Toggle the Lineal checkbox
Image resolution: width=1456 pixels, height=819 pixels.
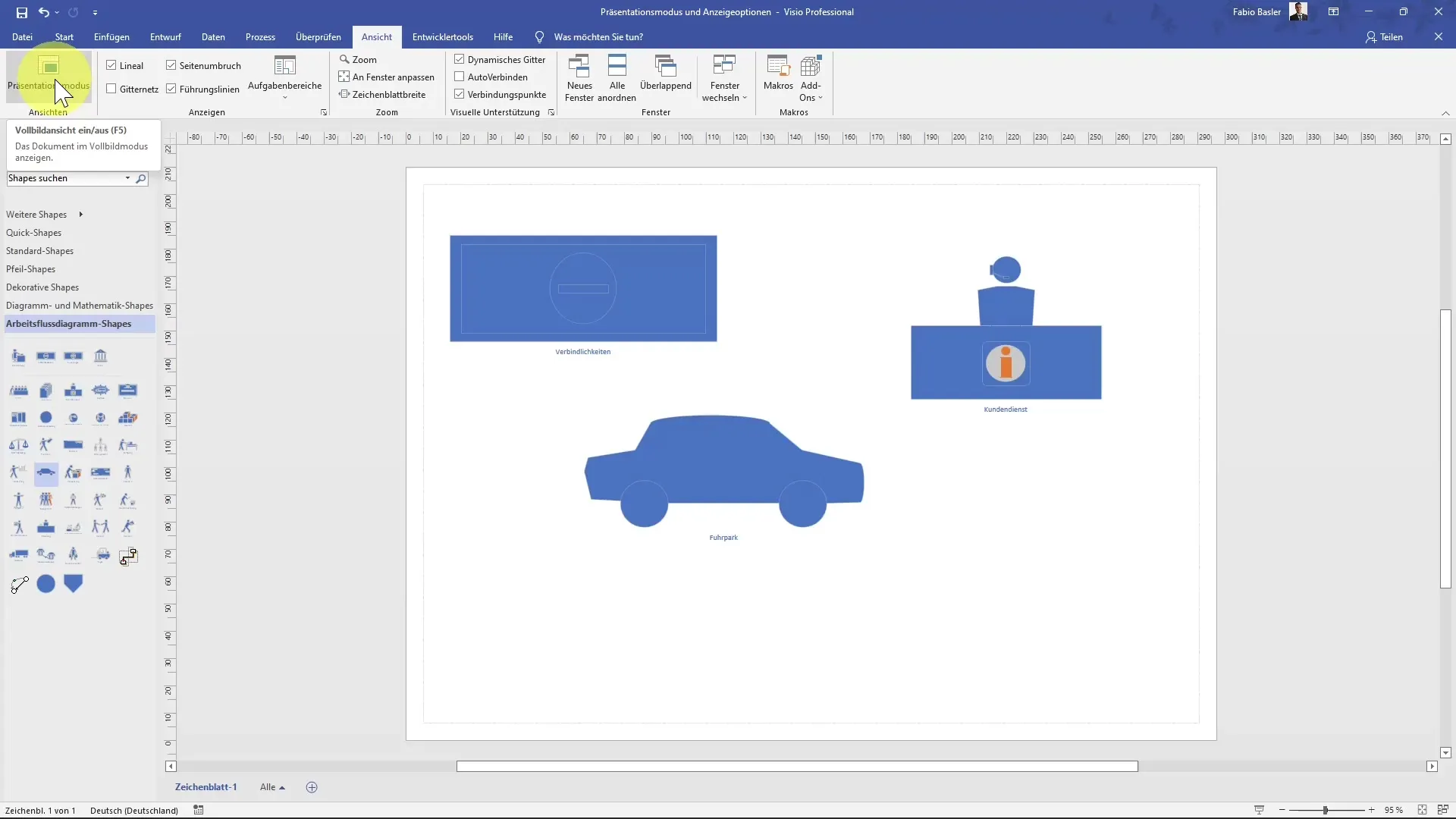[x=111, y=65]
